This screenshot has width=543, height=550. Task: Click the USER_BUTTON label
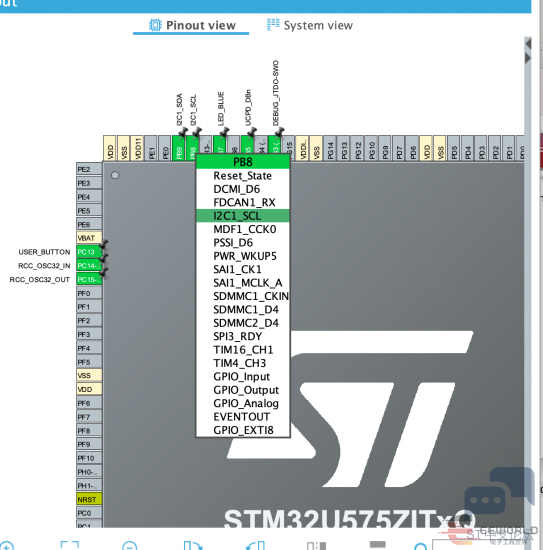click(x=44, y=252)
